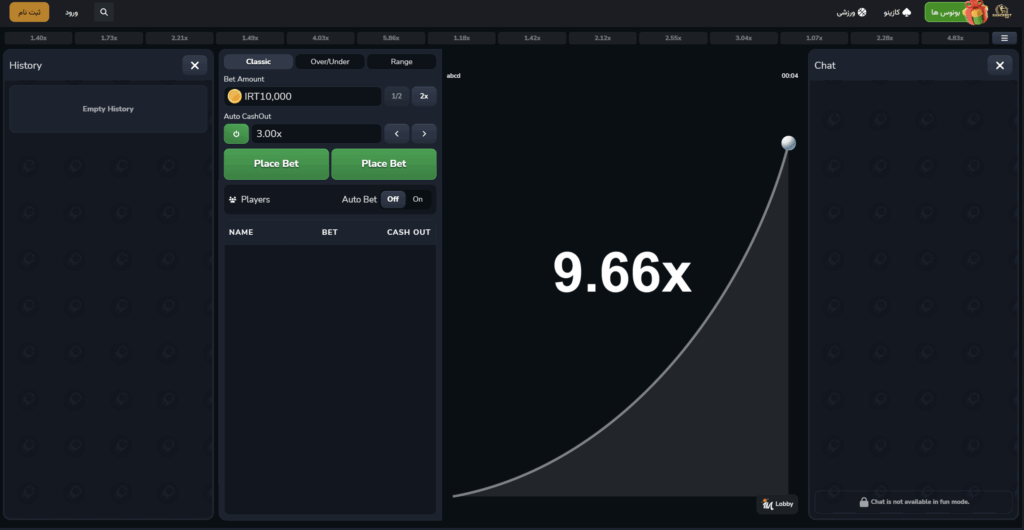Open the round history hamburger menu
The height and width of the screenshot is (530, 1024).
click(x=1004, y=38)
